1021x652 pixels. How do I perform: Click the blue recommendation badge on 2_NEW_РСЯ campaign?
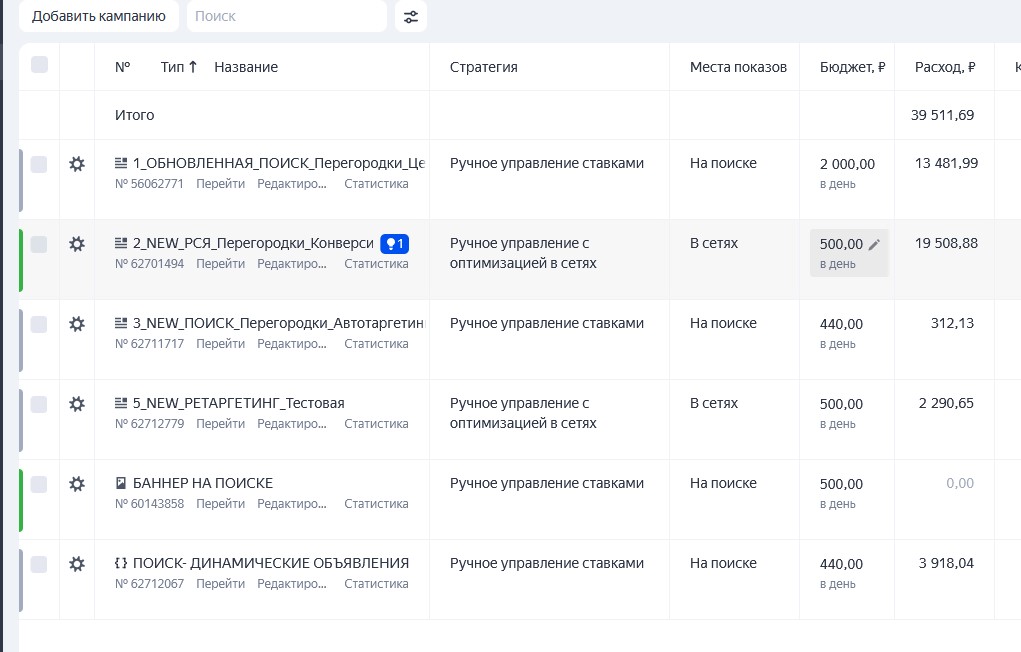pyautogui.click(x=395, y=244)
